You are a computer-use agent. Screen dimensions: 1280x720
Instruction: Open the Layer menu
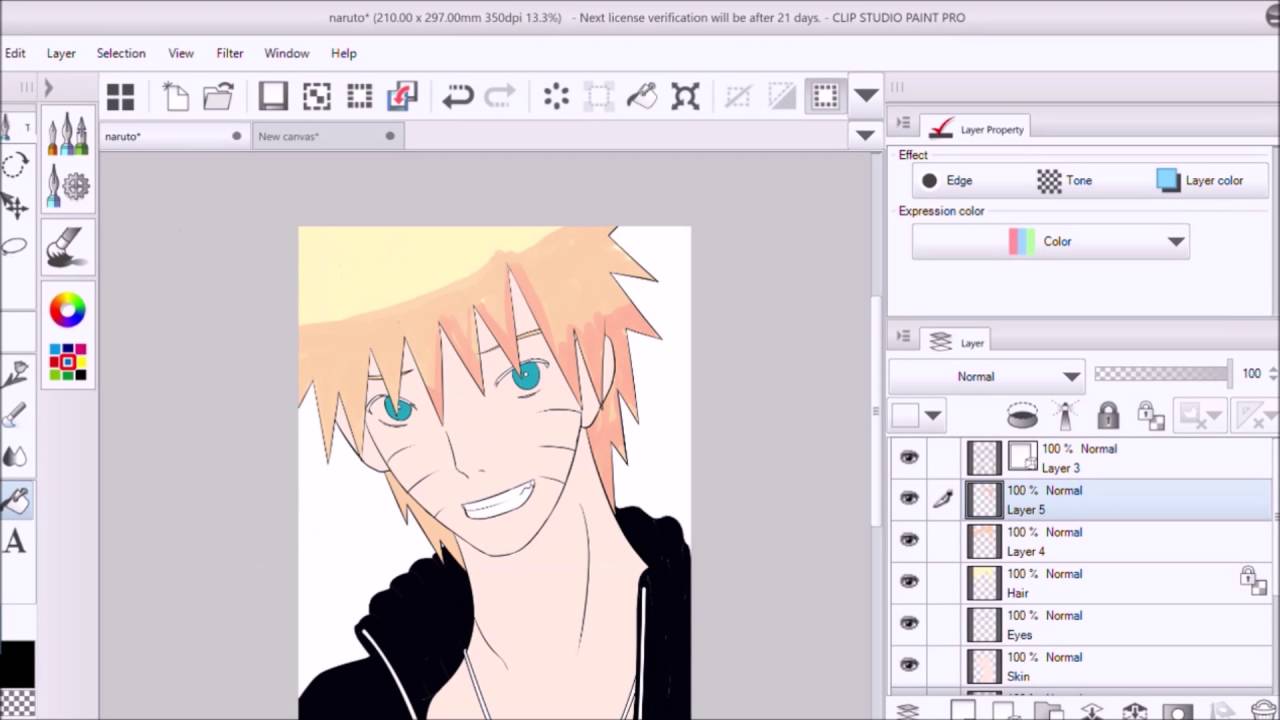61,53
